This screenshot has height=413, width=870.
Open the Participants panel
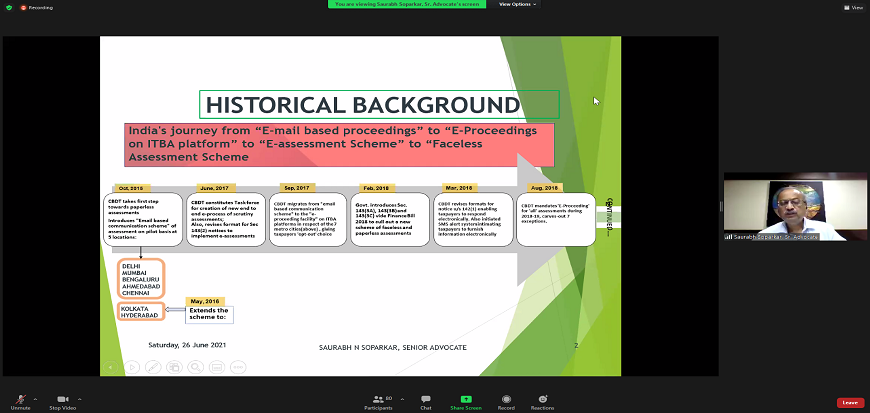[378, 400]
